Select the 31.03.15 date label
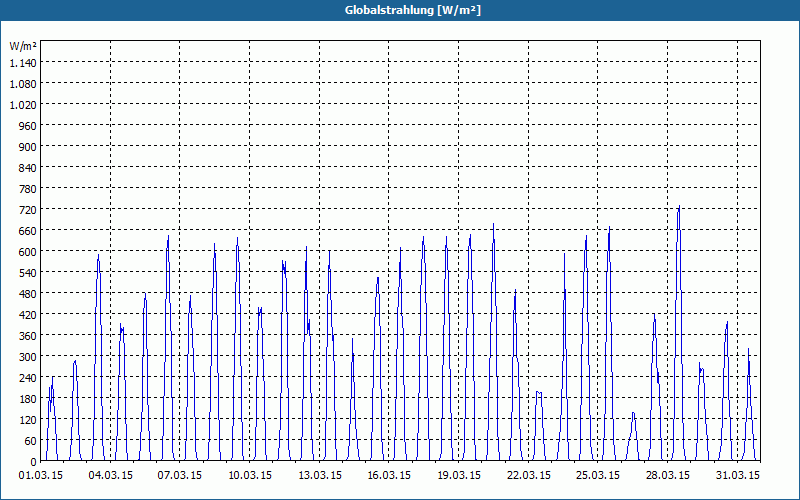Screen dimensions: 800x500 (x=737, y=476)
